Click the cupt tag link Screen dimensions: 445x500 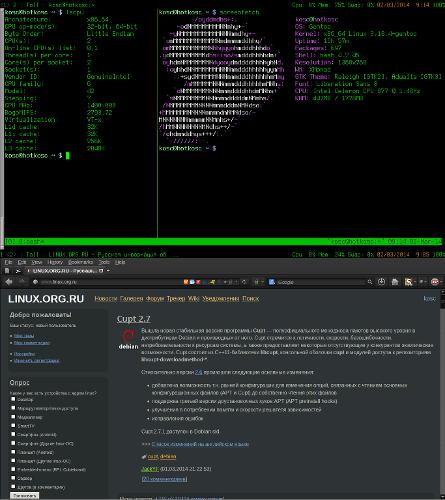pyautogui.click(x=153, y=456)
